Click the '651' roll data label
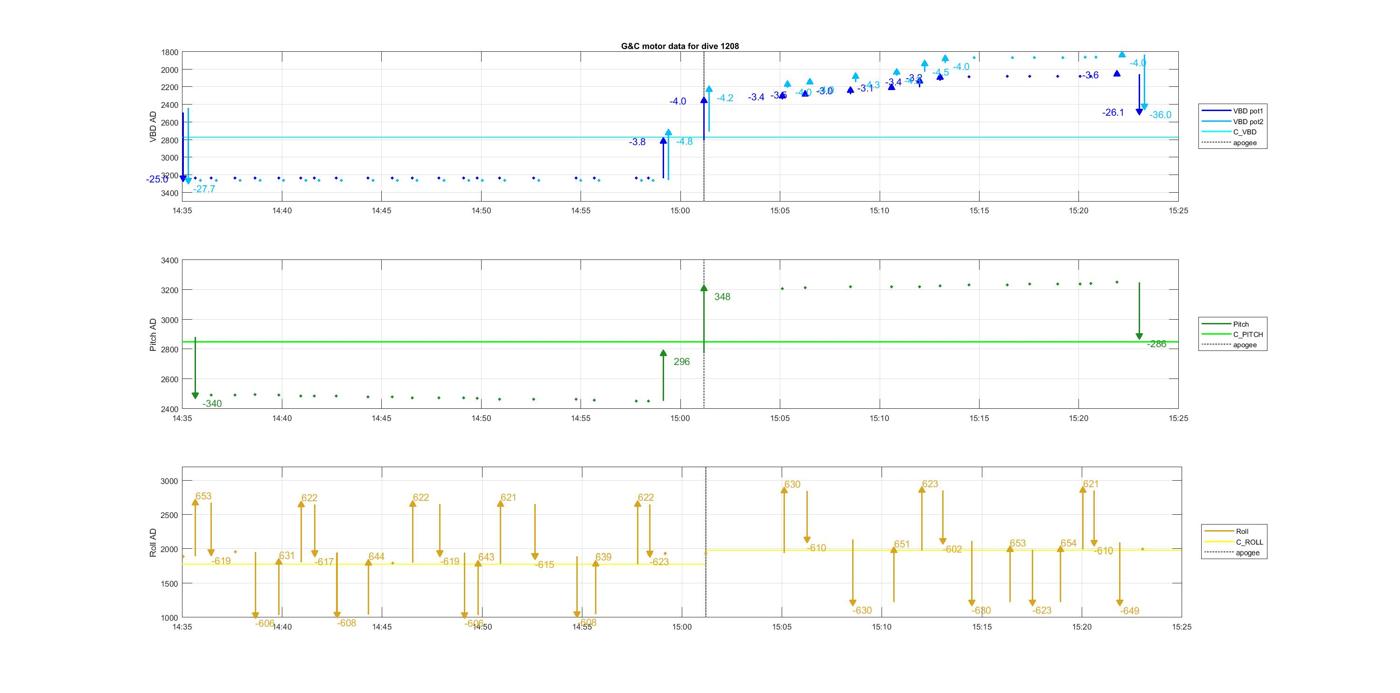The image size is (1400, 693). pyautogui.click(x=902, y=545)
